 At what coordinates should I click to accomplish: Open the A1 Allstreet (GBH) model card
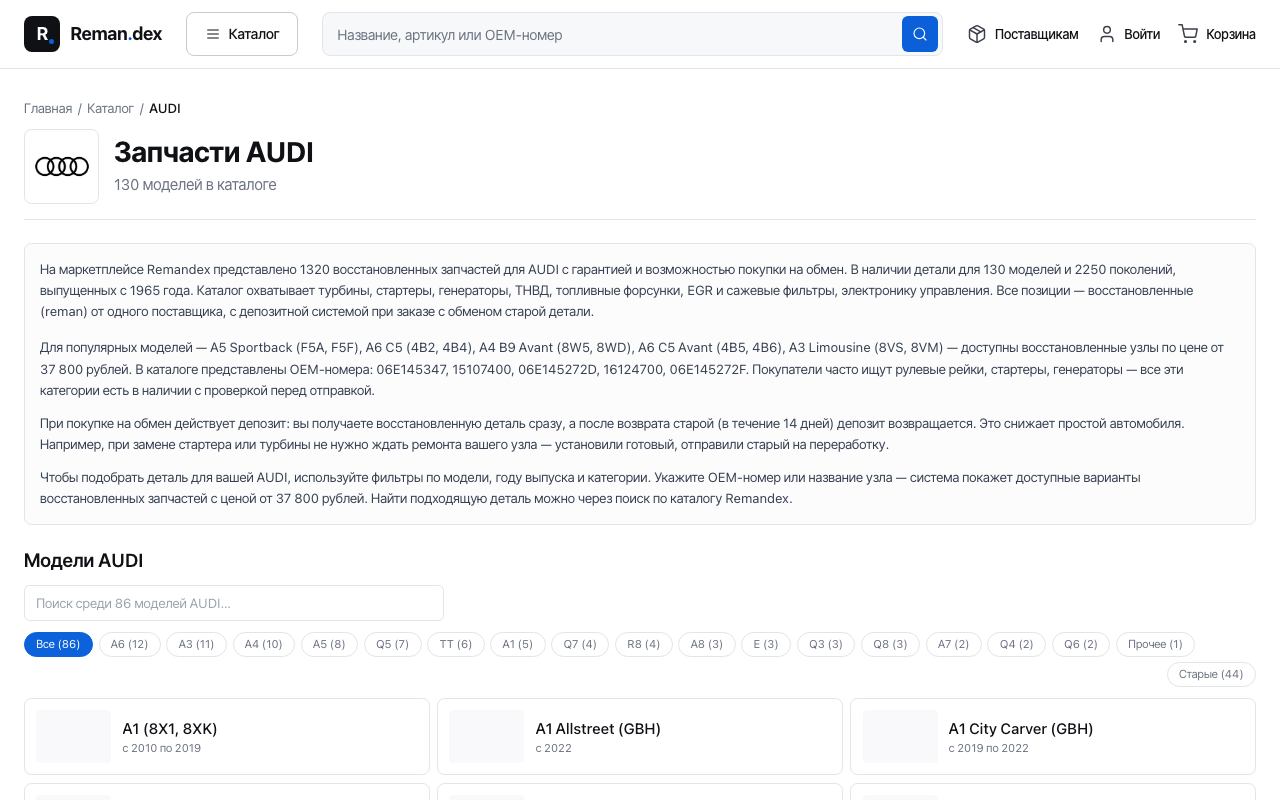640,736
